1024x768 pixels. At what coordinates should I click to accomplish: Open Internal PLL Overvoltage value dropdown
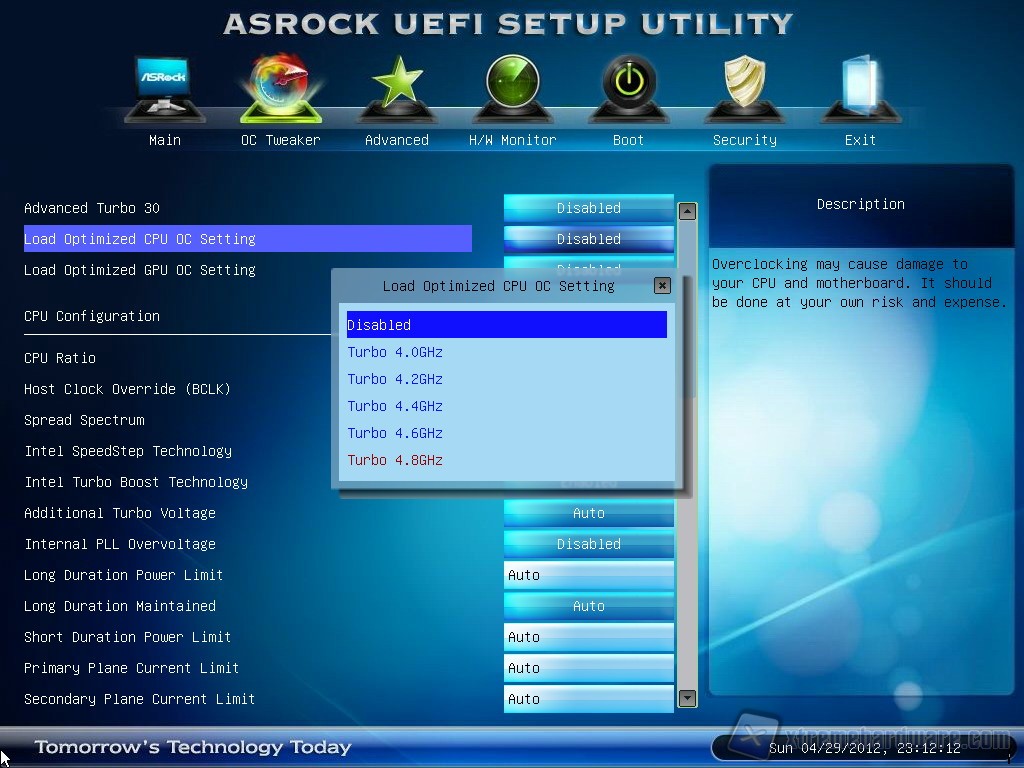coord(588,544)
